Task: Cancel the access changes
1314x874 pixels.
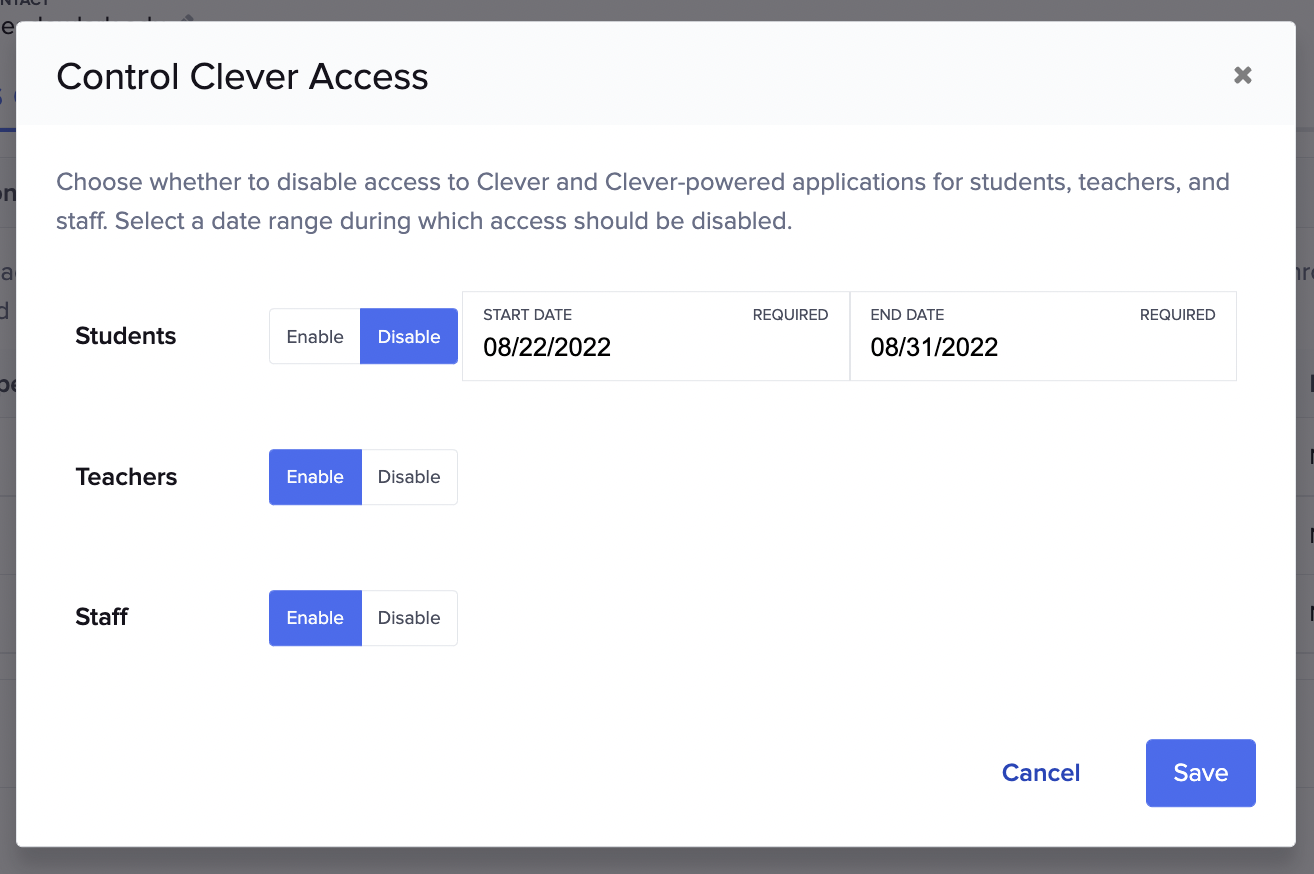Action: (1040, 772)
